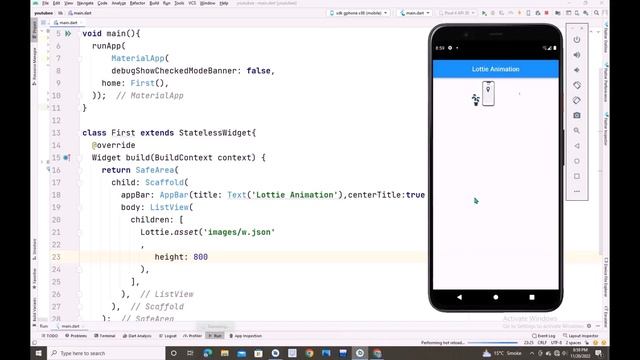Open the File menu

[x=45, y=3]
